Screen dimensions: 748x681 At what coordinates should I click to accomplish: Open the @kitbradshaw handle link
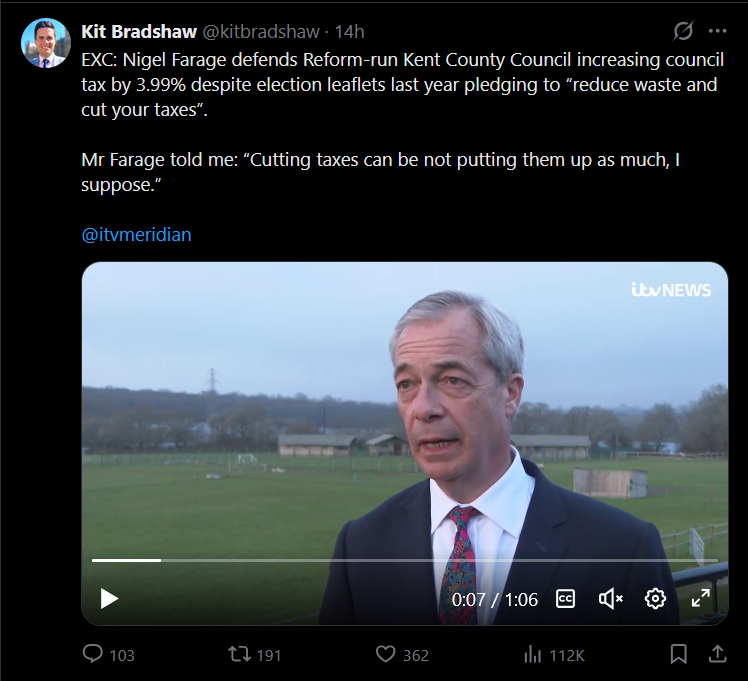tap(260, 32)
